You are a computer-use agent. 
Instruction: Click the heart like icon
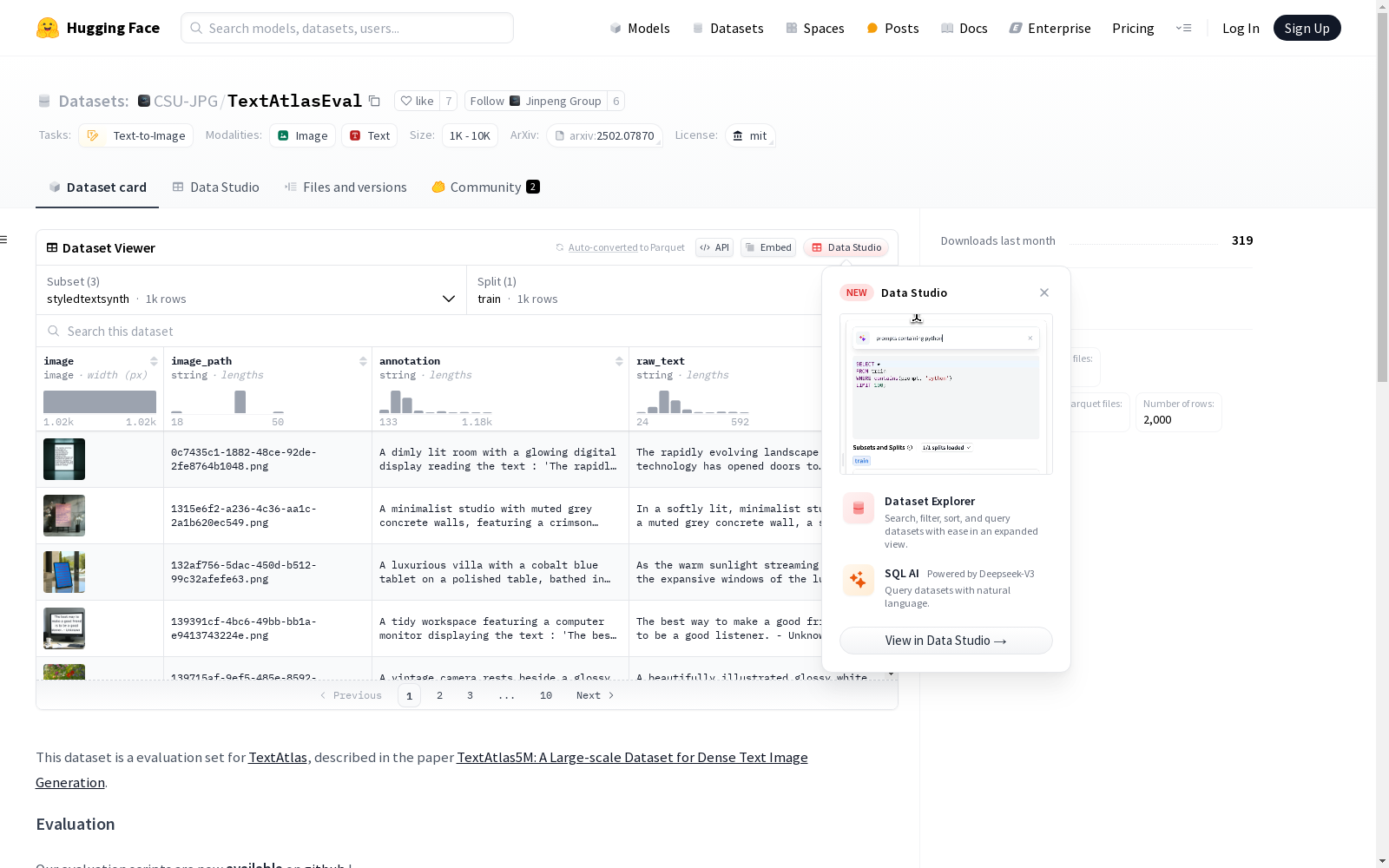click(405, 101)
